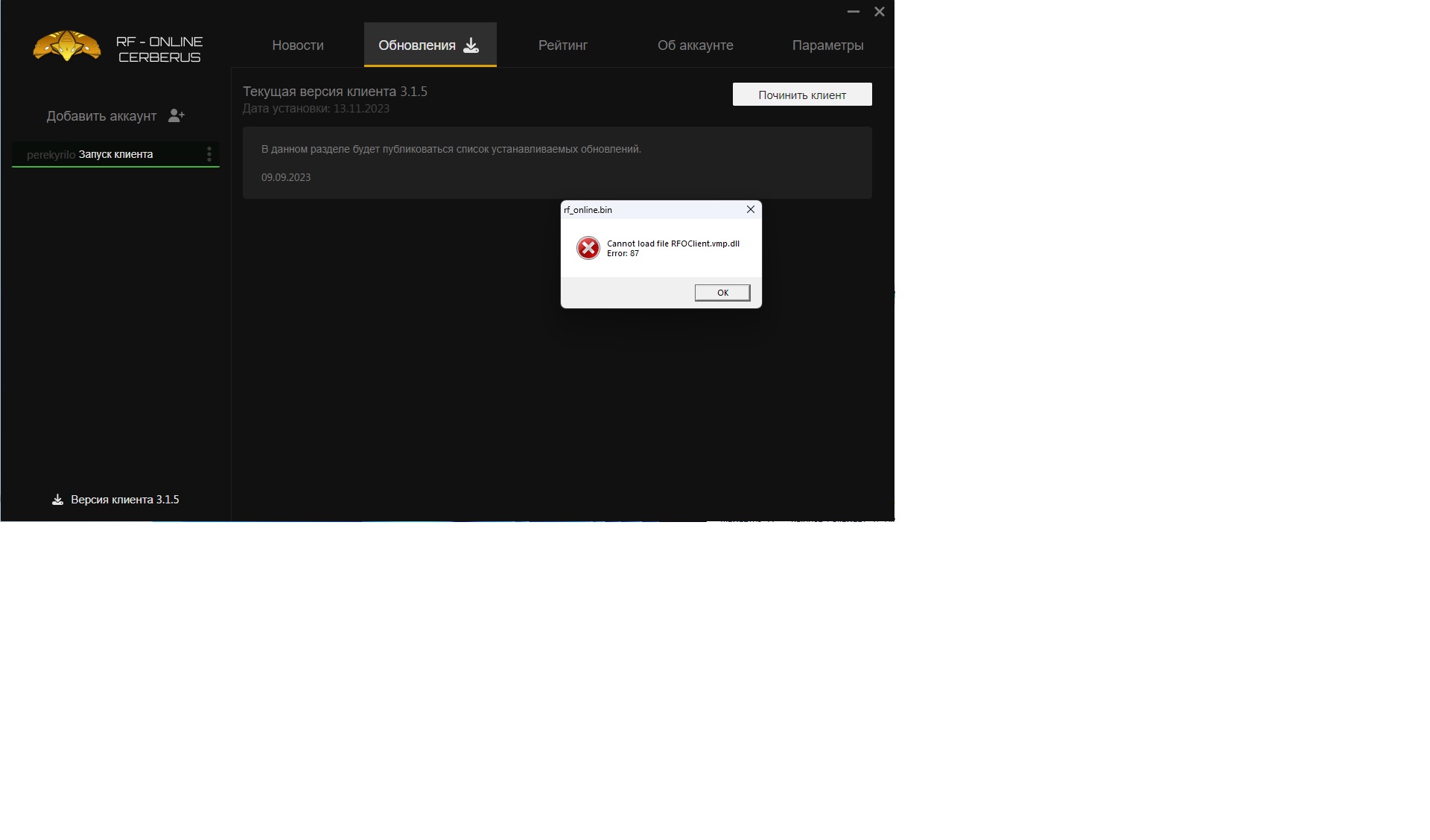This screenshot has width=1430, height=840.
Task: Click the download icon on the Обновления tab
Action: 471,45
